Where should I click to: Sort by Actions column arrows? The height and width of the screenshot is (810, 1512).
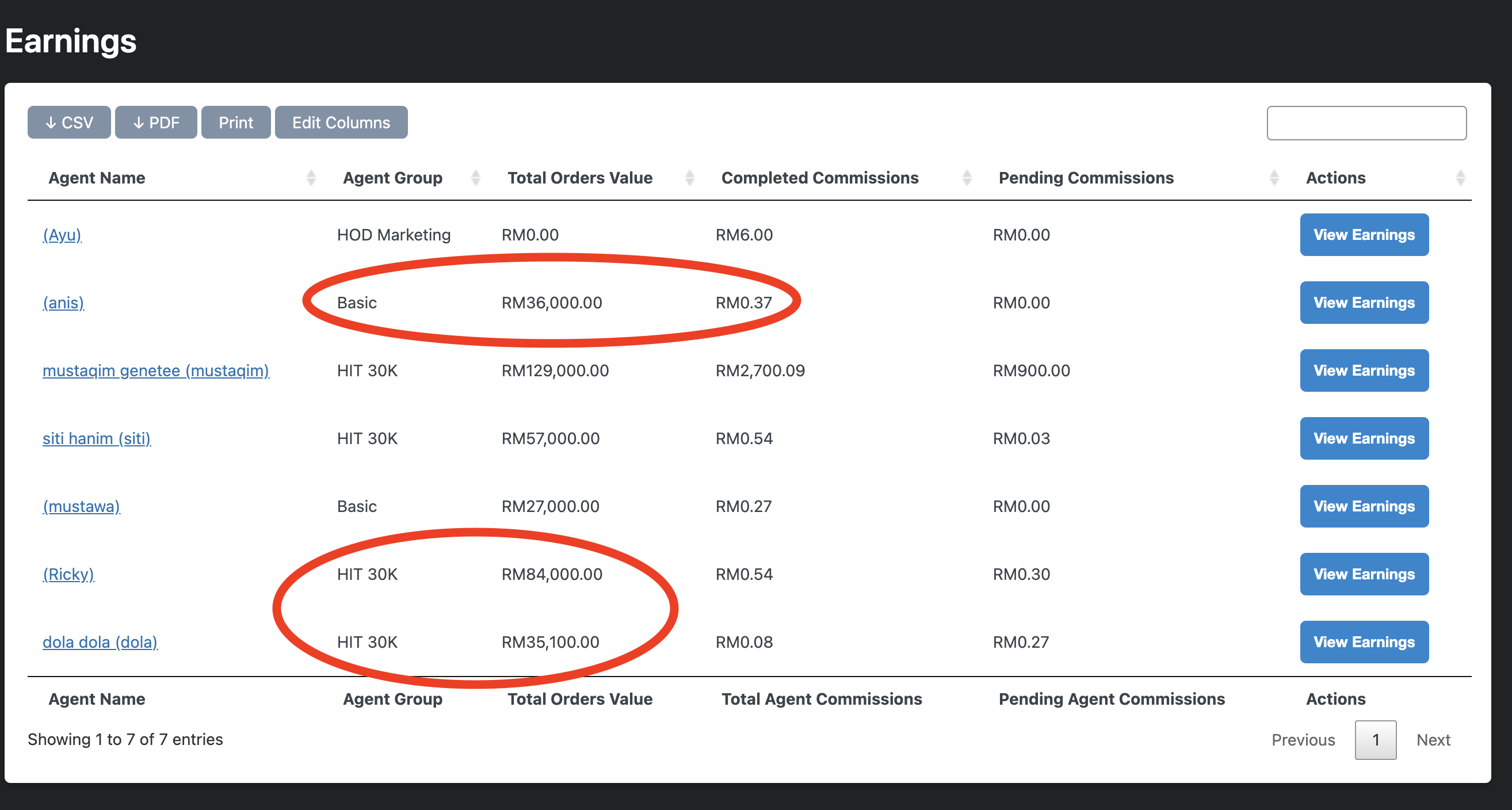(x=1460, y=178)
